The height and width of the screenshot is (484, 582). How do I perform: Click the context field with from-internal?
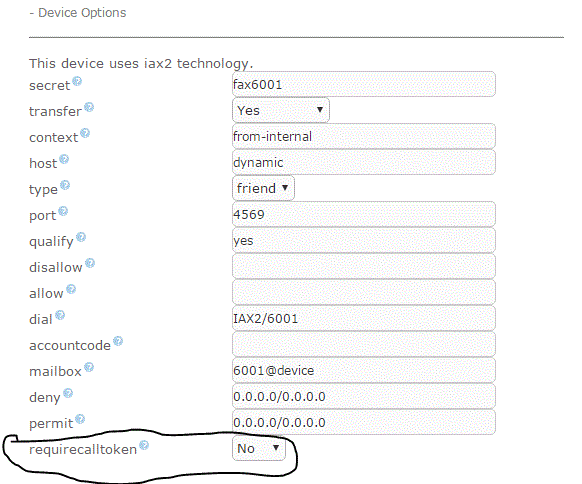pyautogui.click(x=364, y=137)
